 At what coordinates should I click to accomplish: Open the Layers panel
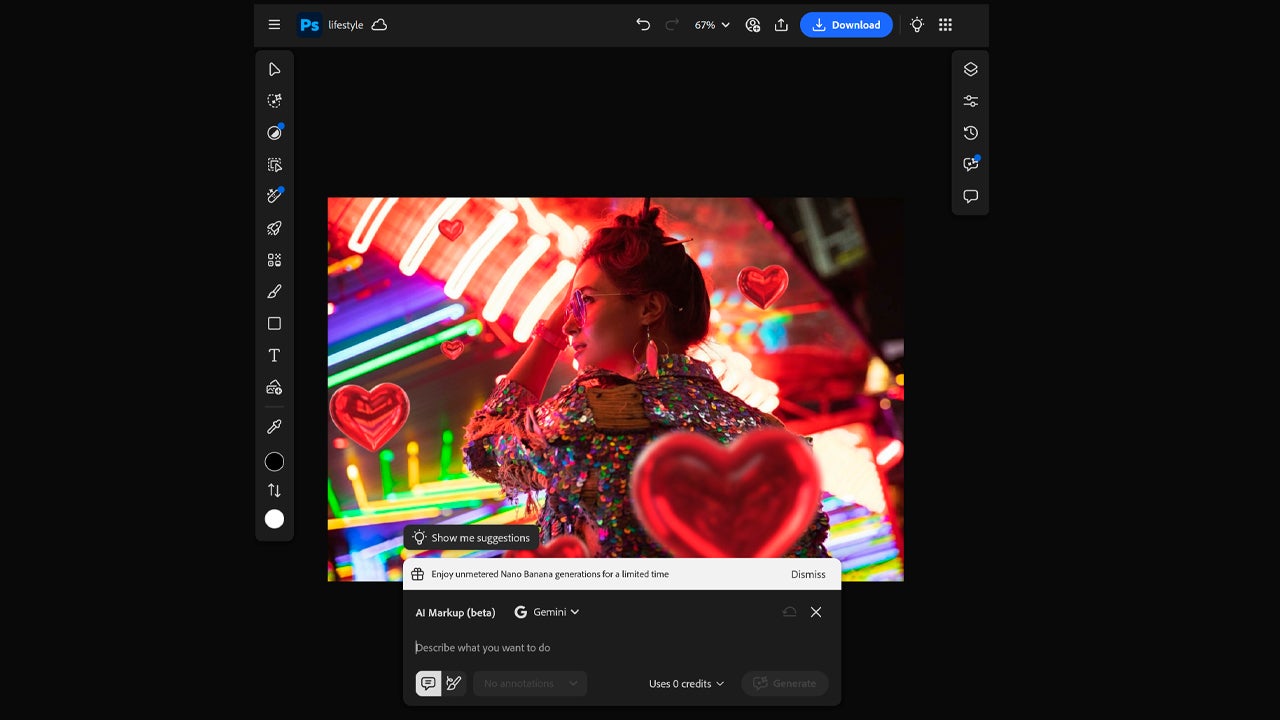(970, 69)
